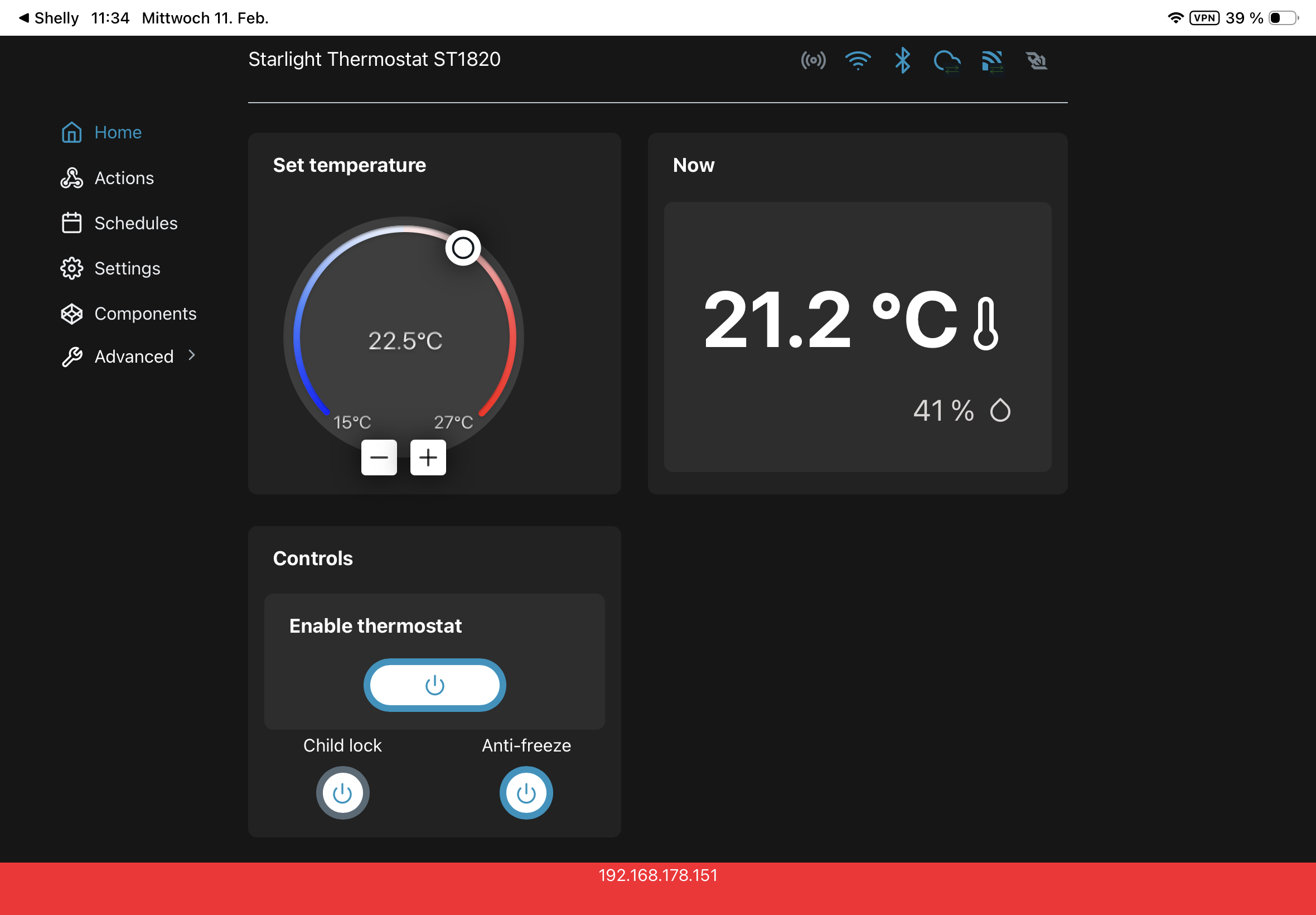Return to Shelly app via back arrow
The image size is (1316, 915).
tap(24, 18)
